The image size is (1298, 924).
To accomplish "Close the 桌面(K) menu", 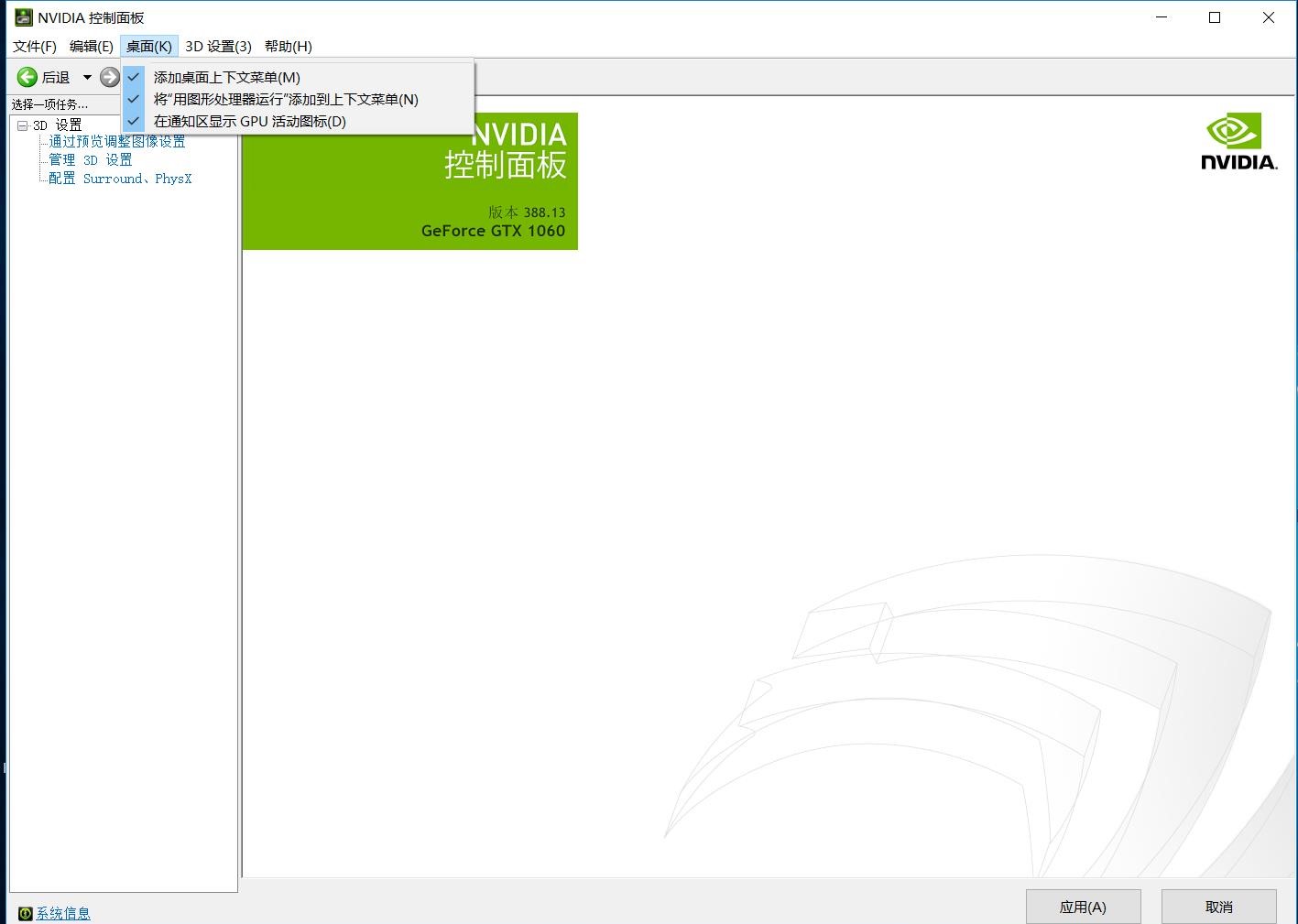I will click(149, 47).
